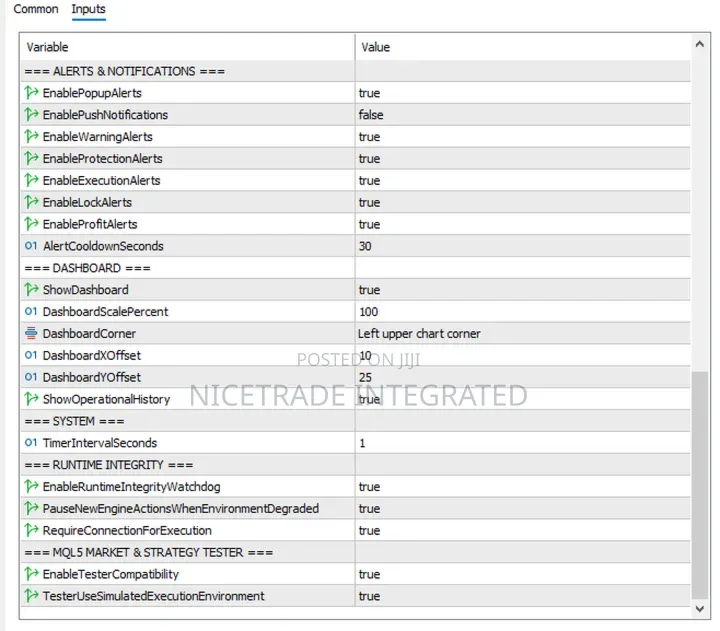This screenshot has width=720, height=631.
Task: Click the DashboardYOffset integer icon
Action: pos(31,377)
